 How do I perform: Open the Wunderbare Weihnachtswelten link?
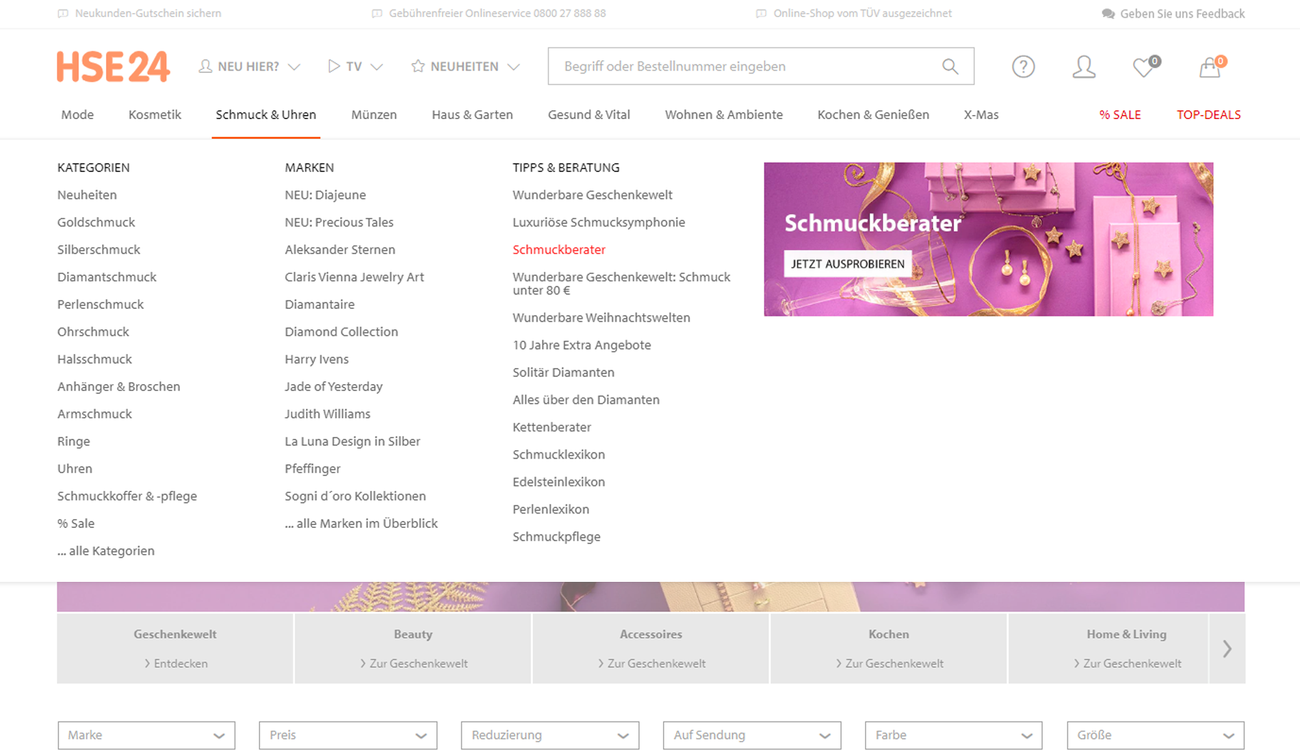tap(601, 318)
